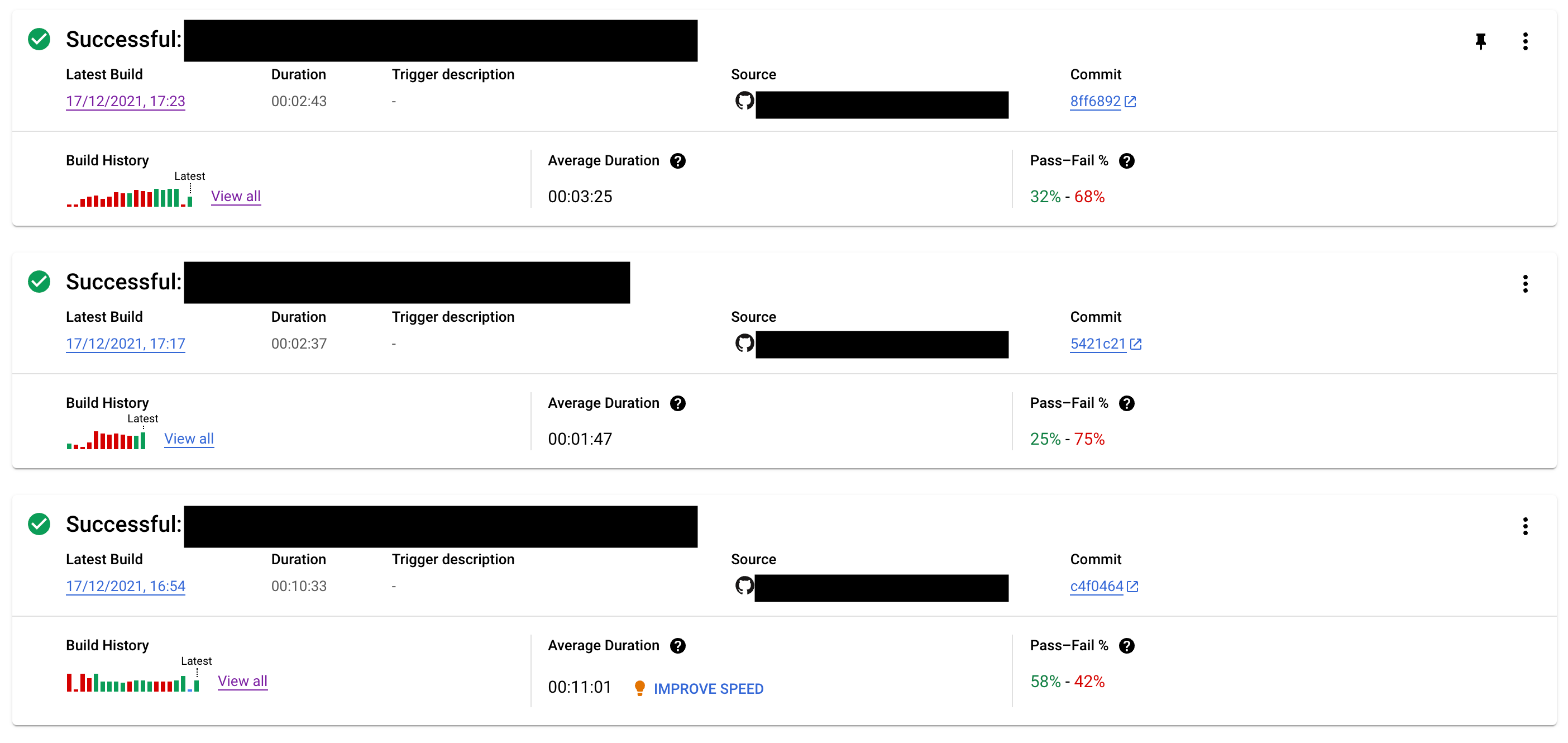1568x743 pixels.
Task: Click the Pass–Fail help icon beside 58% - 42%
Action: [x=1127, y=646]
